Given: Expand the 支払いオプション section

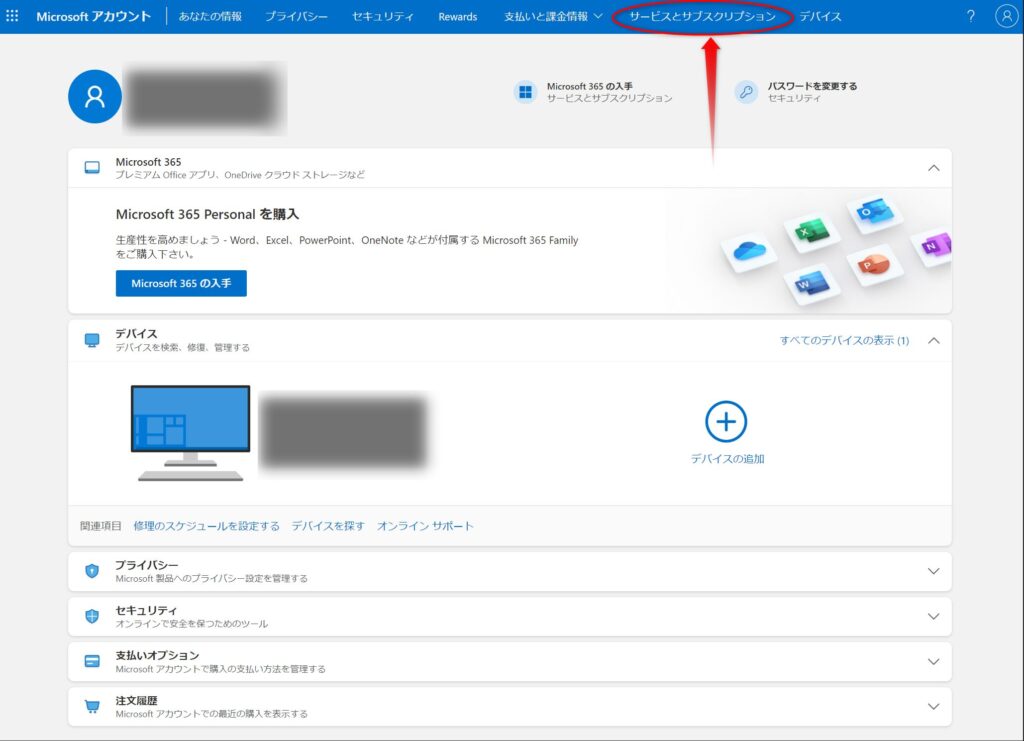Looking at the screenshot, I should pos(933,661).
